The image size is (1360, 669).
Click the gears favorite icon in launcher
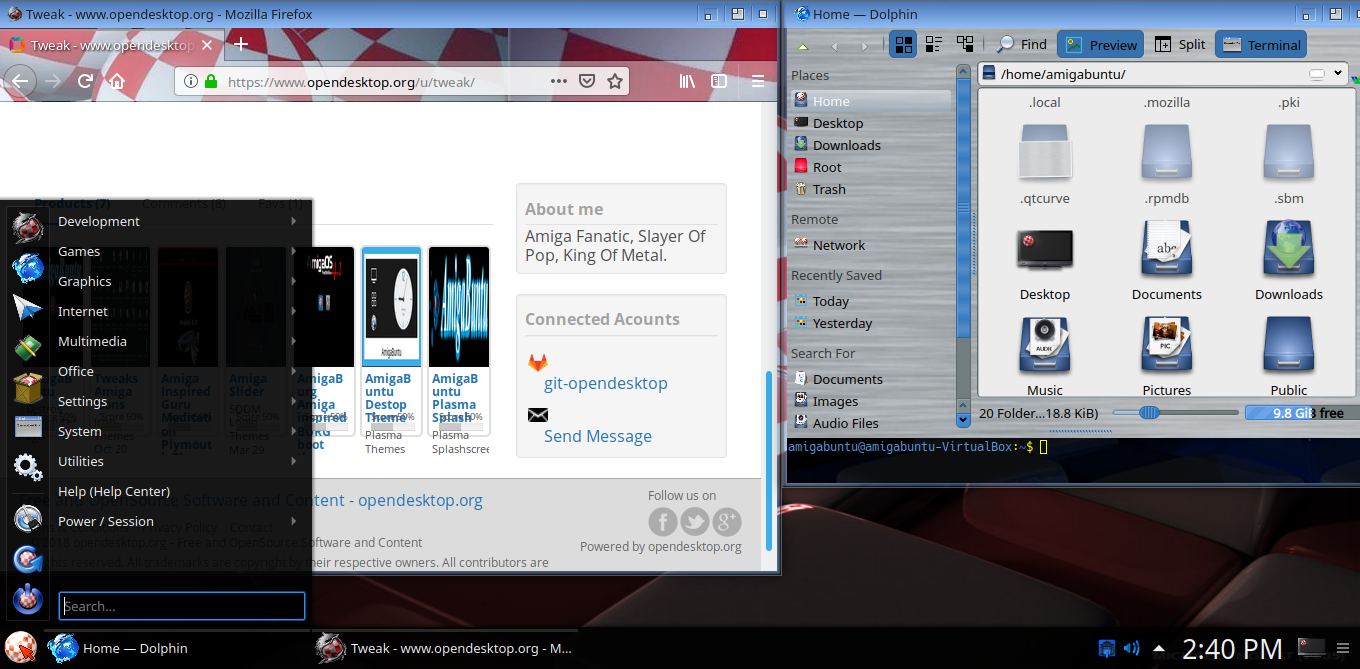(x=27, y=465)
